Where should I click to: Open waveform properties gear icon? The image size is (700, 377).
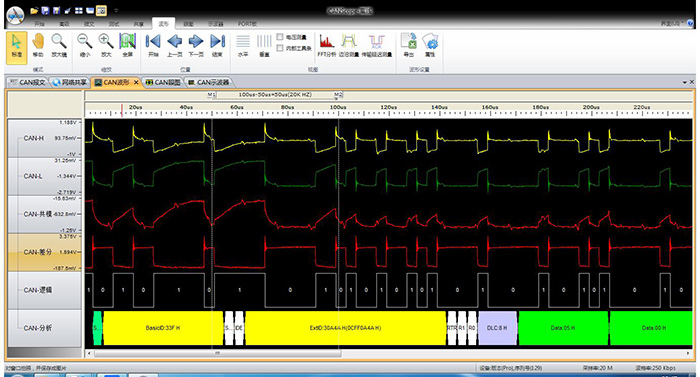(430, 46)
